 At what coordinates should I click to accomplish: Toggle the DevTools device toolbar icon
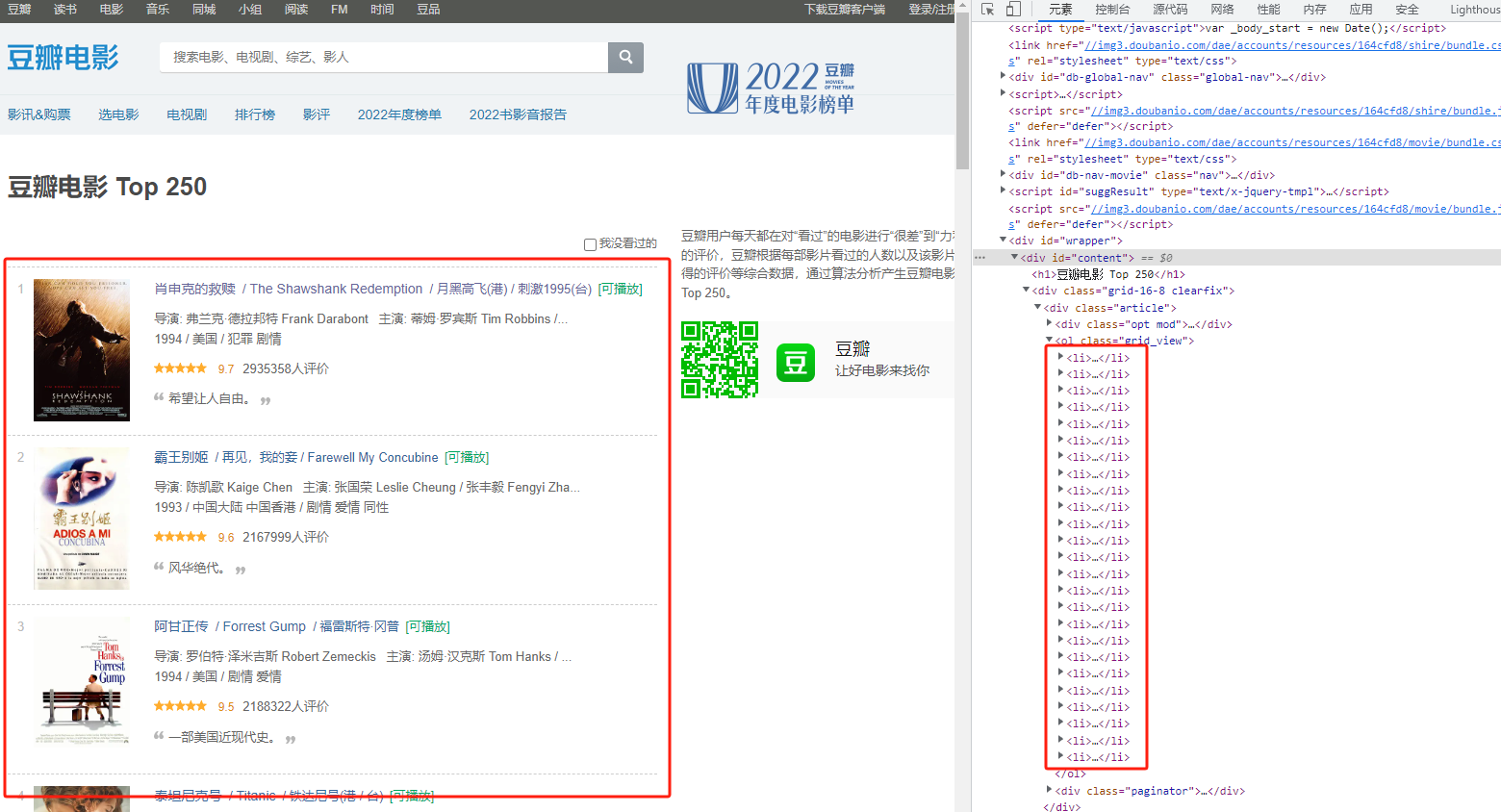click(x=1013, y=10)
